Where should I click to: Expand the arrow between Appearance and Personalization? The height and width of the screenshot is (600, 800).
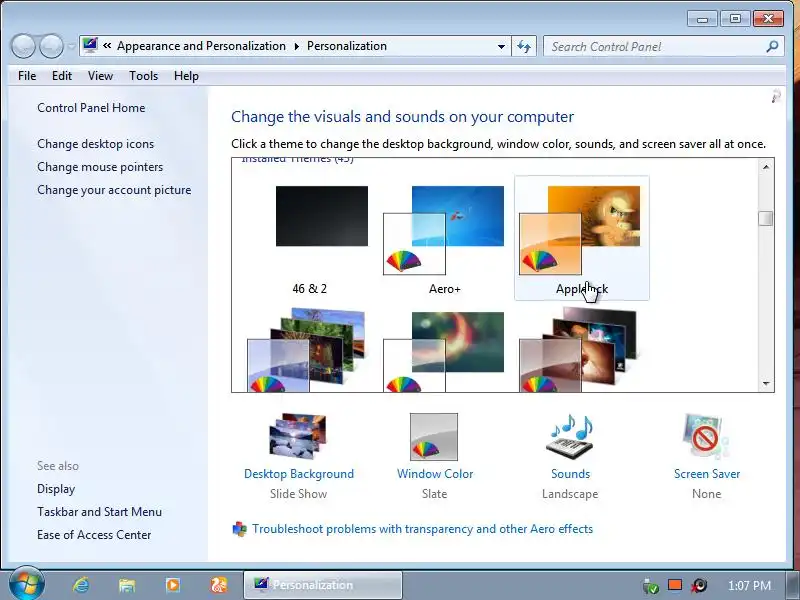click(296, 46)
